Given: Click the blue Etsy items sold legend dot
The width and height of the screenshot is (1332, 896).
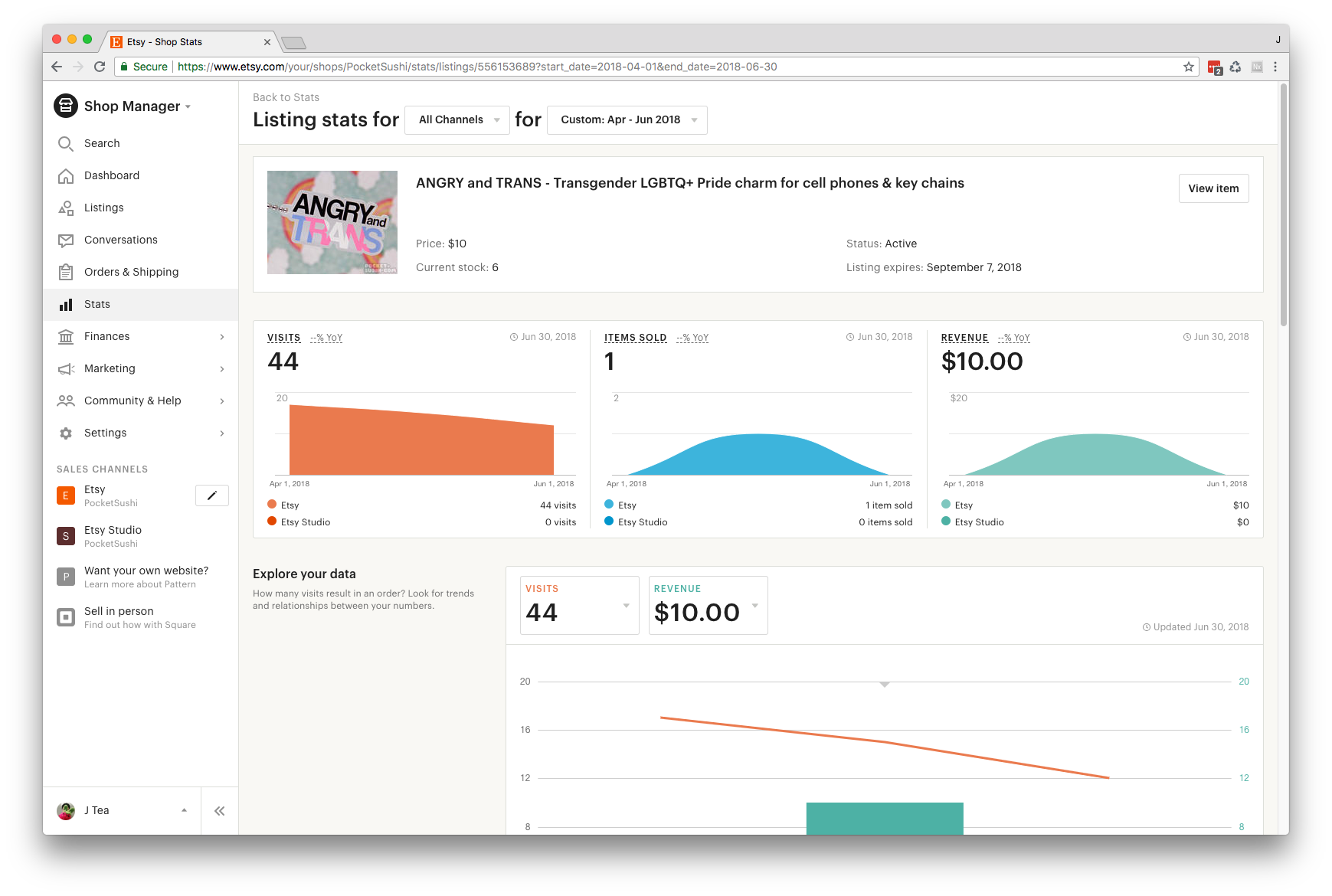Looking at the screenshot, I should click(x=609, y=505).
